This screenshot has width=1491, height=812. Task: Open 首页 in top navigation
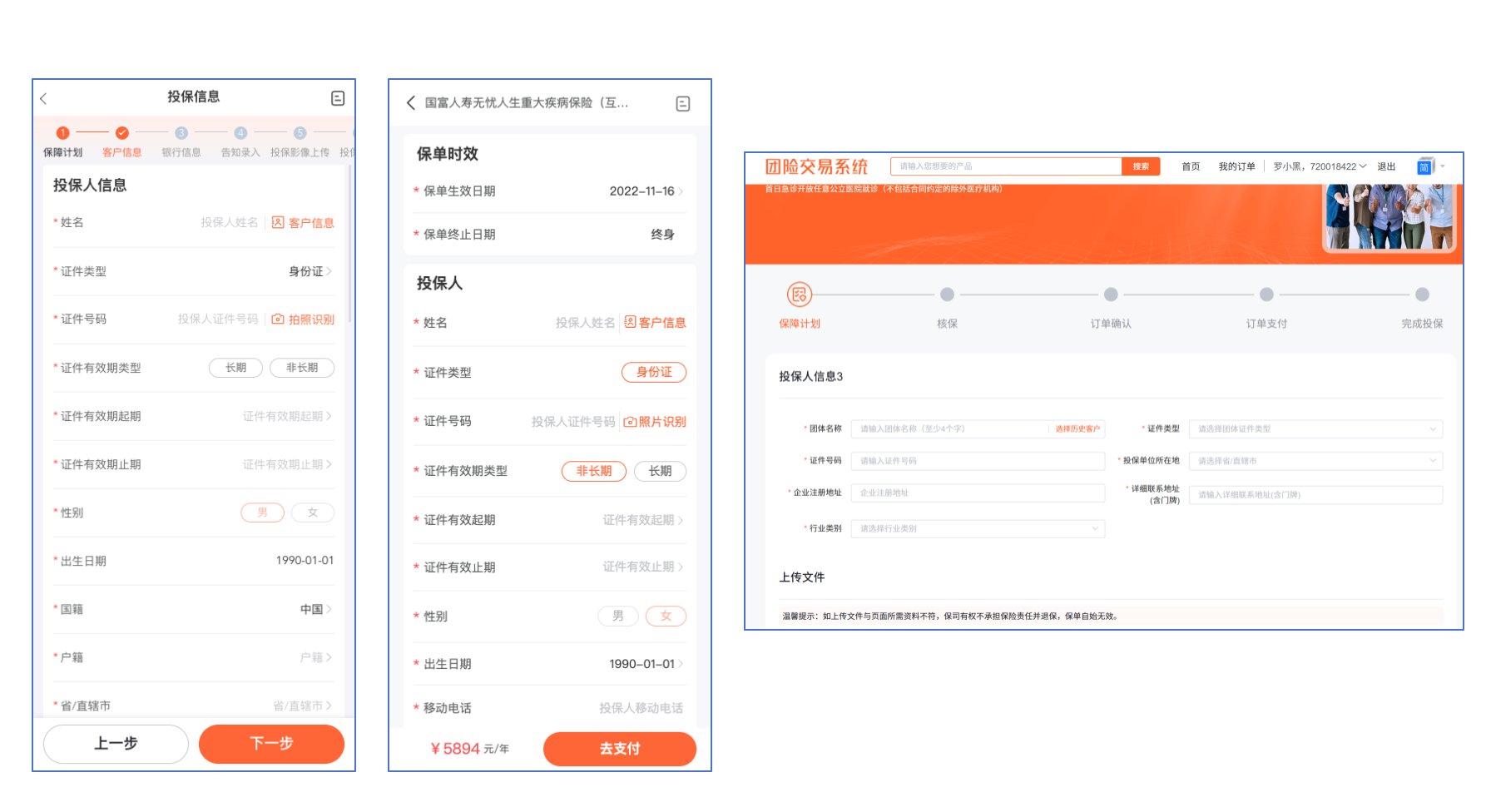pos(1191,166)
